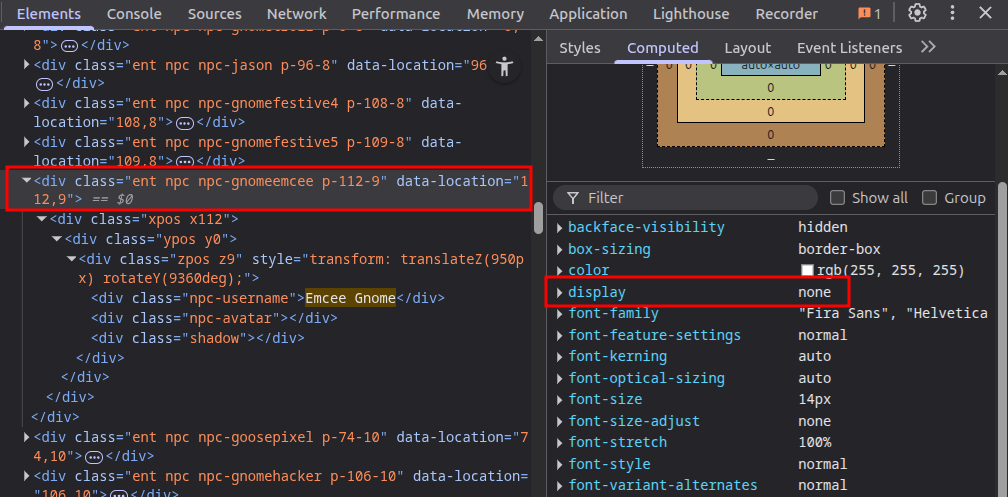
Task: Click the white color swatch
Action: [x=807, y=271]
